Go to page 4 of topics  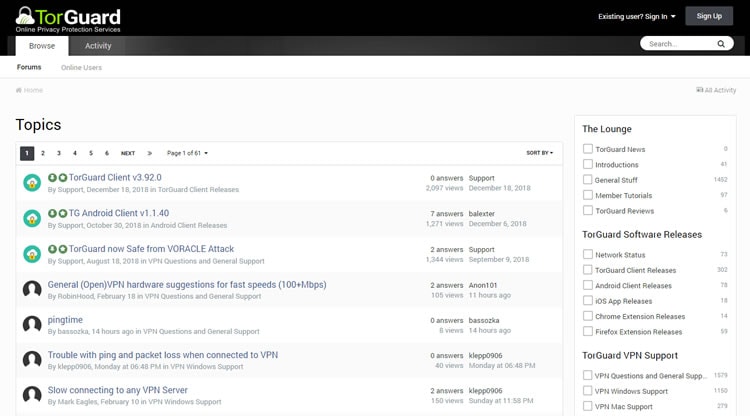tap(75, 153)
